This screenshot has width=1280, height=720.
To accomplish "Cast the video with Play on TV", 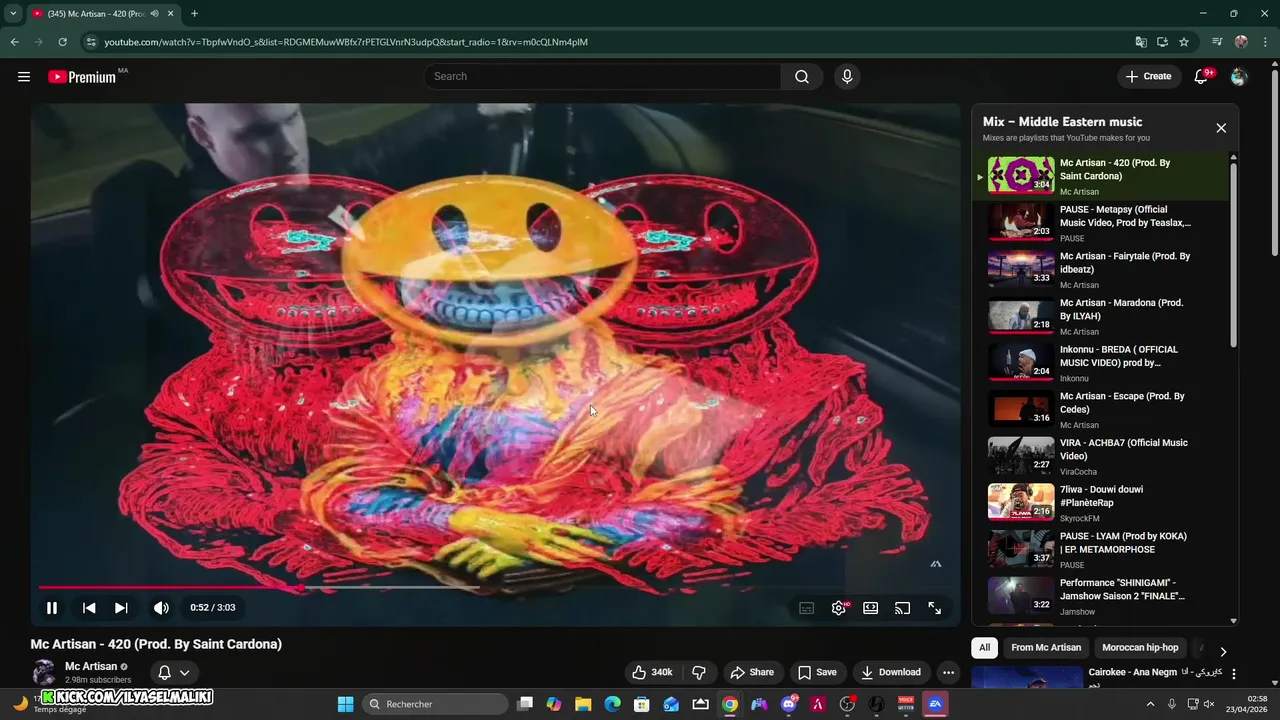I will pyautogui.click(x=903, y=608).
